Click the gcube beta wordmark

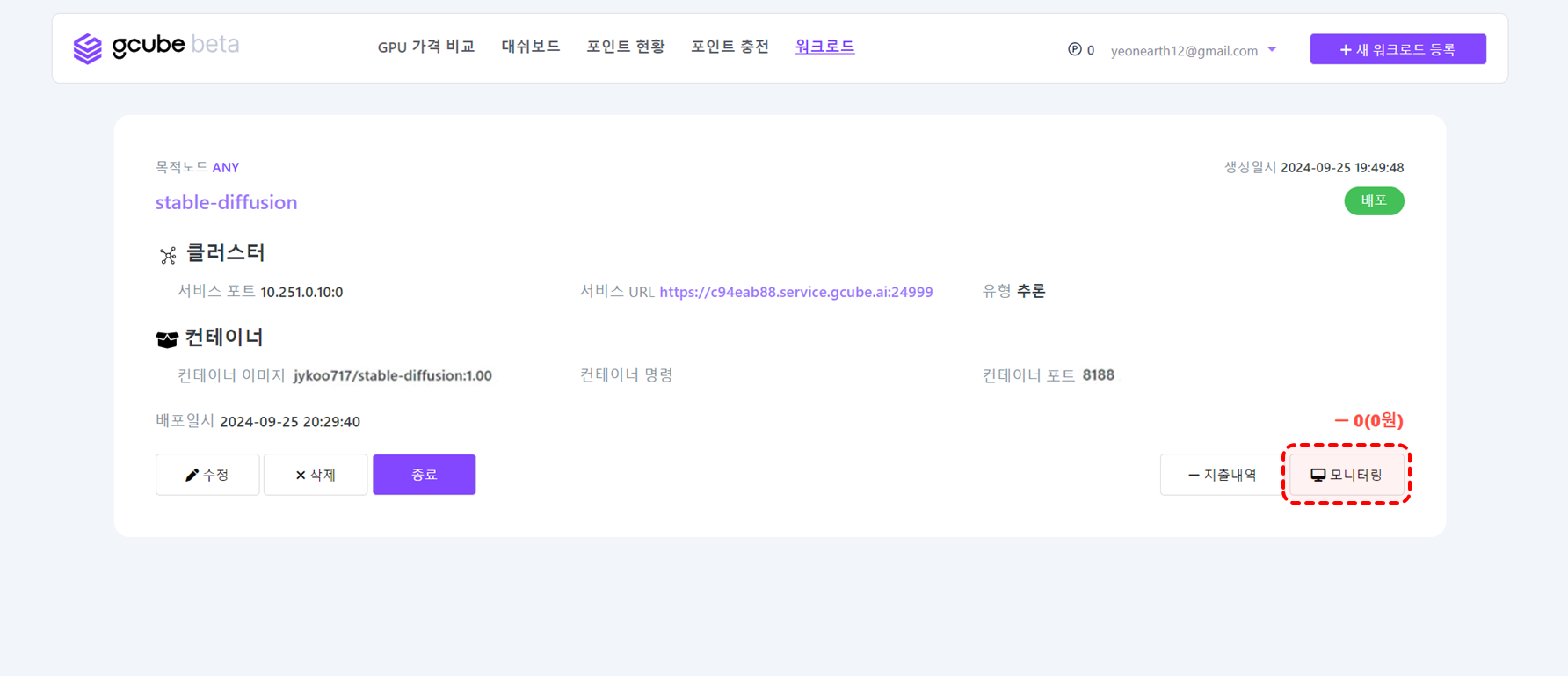[x=176, y=45]
